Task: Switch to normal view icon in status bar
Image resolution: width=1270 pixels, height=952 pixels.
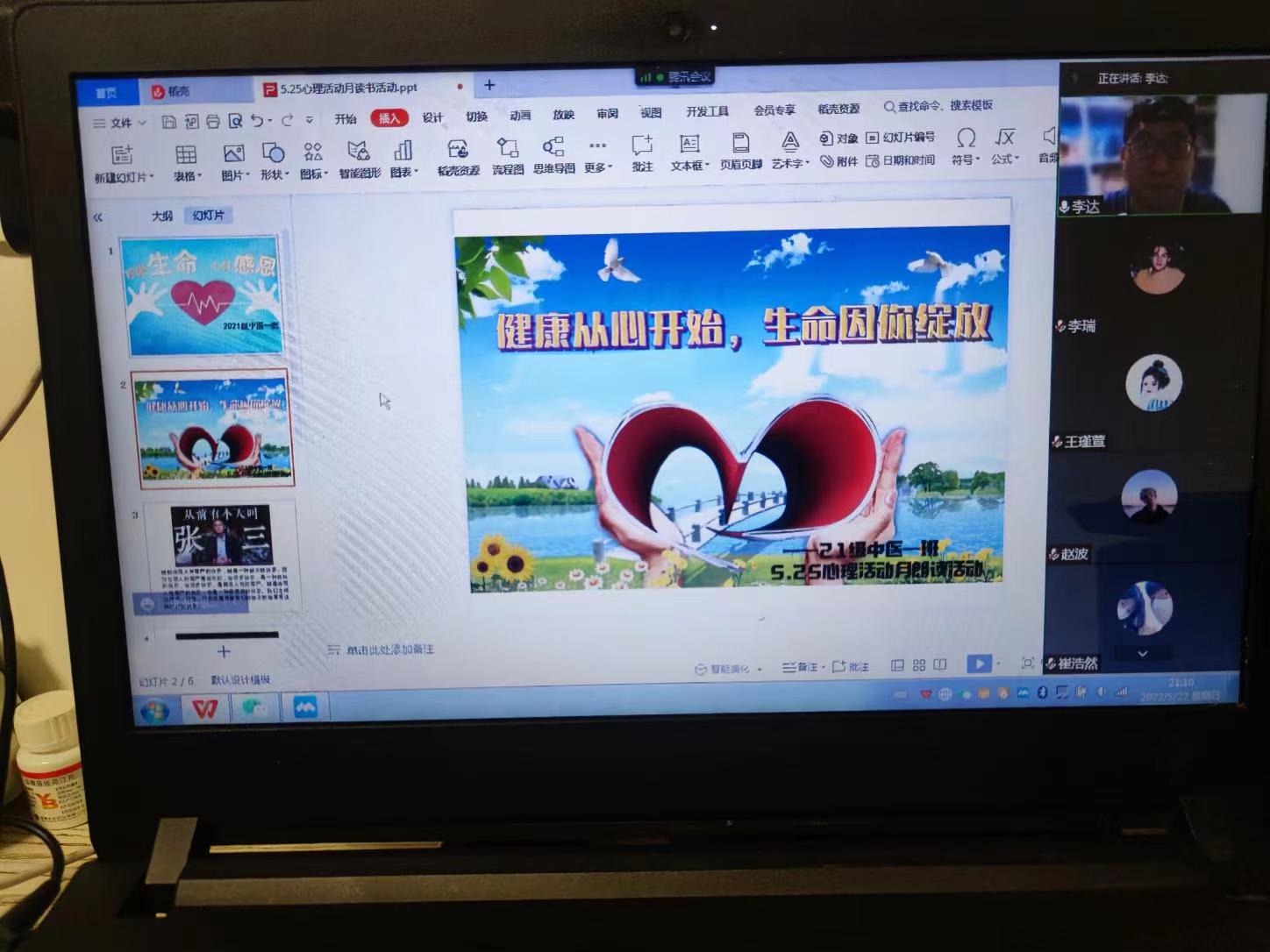Action: (897, 665)
